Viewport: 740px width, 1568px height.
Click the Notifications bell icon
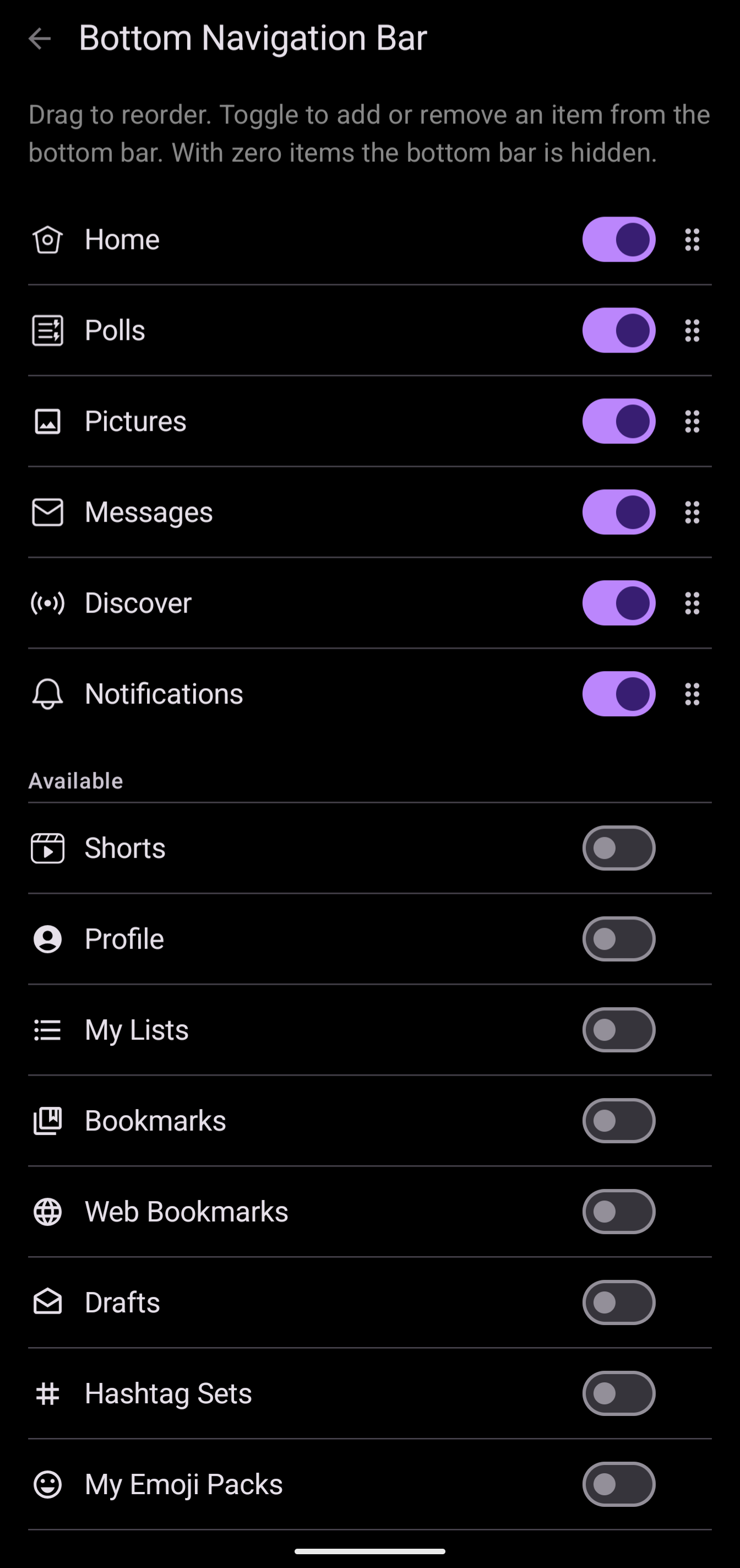47,694
